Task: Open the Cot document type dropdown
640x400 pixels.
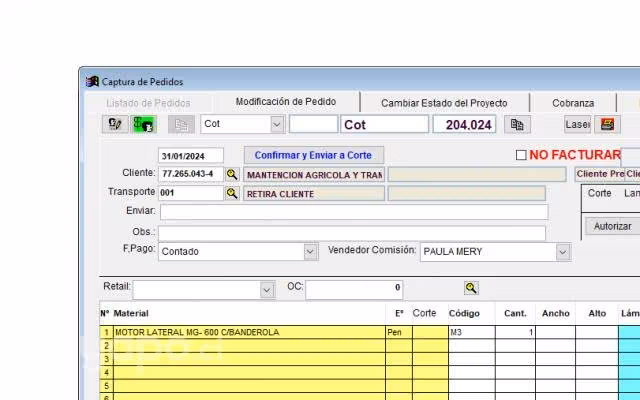Action: click(x=276, y=124)
